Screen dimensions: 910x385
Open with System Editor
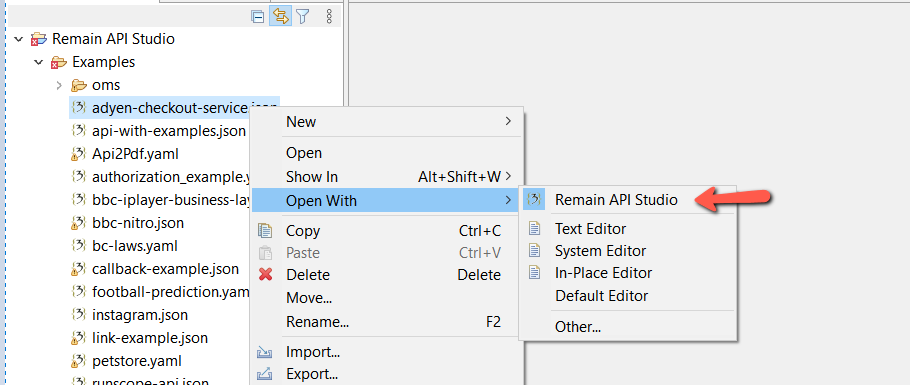click(628, 251)
